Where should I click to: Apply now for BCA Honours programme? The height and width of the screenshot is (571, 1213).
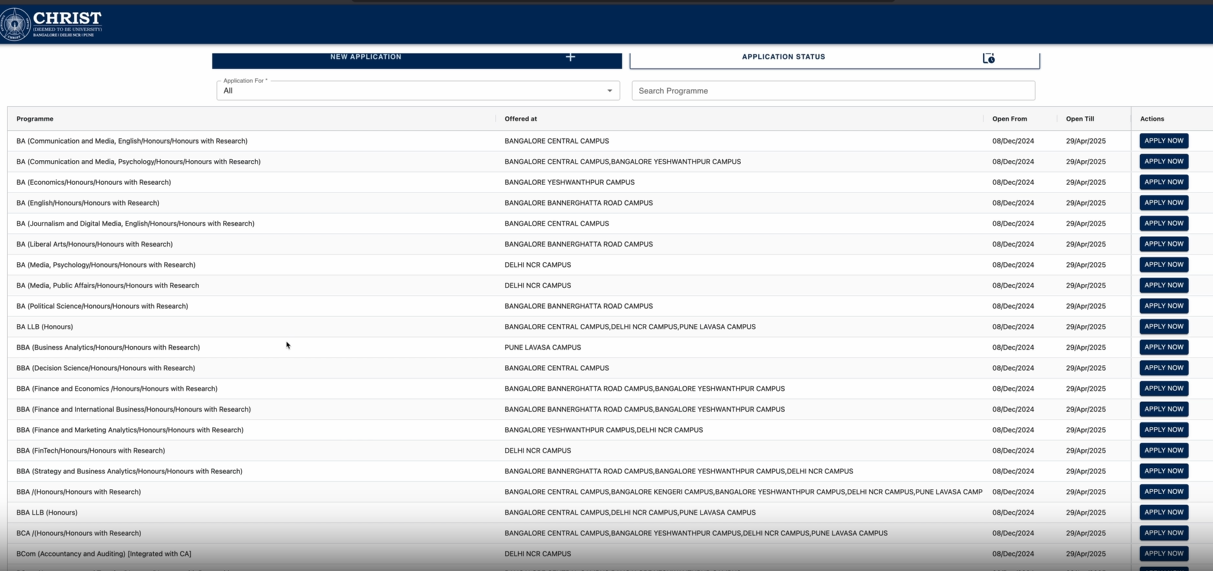[x=1163, y=533]
